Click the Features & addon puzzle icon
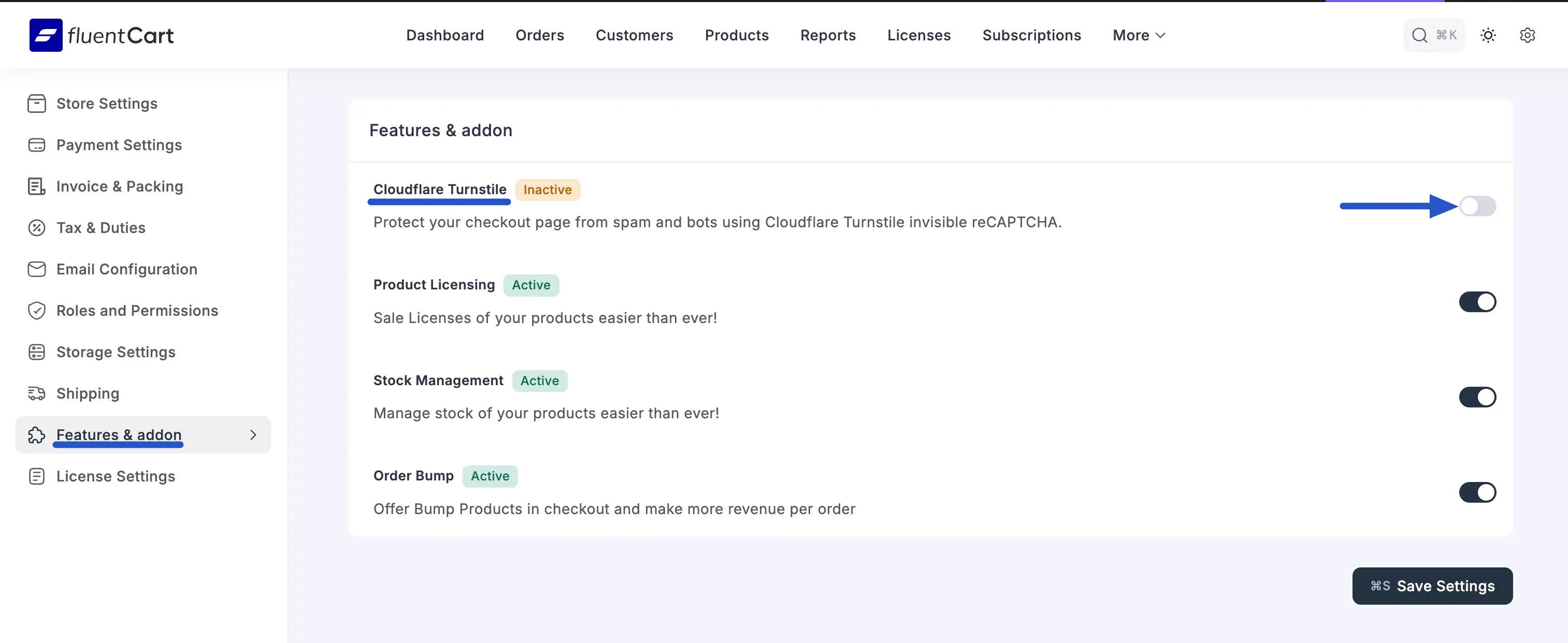Image resolution: width=1568 pixels, height=643 pixels. (x=37, y=435)
